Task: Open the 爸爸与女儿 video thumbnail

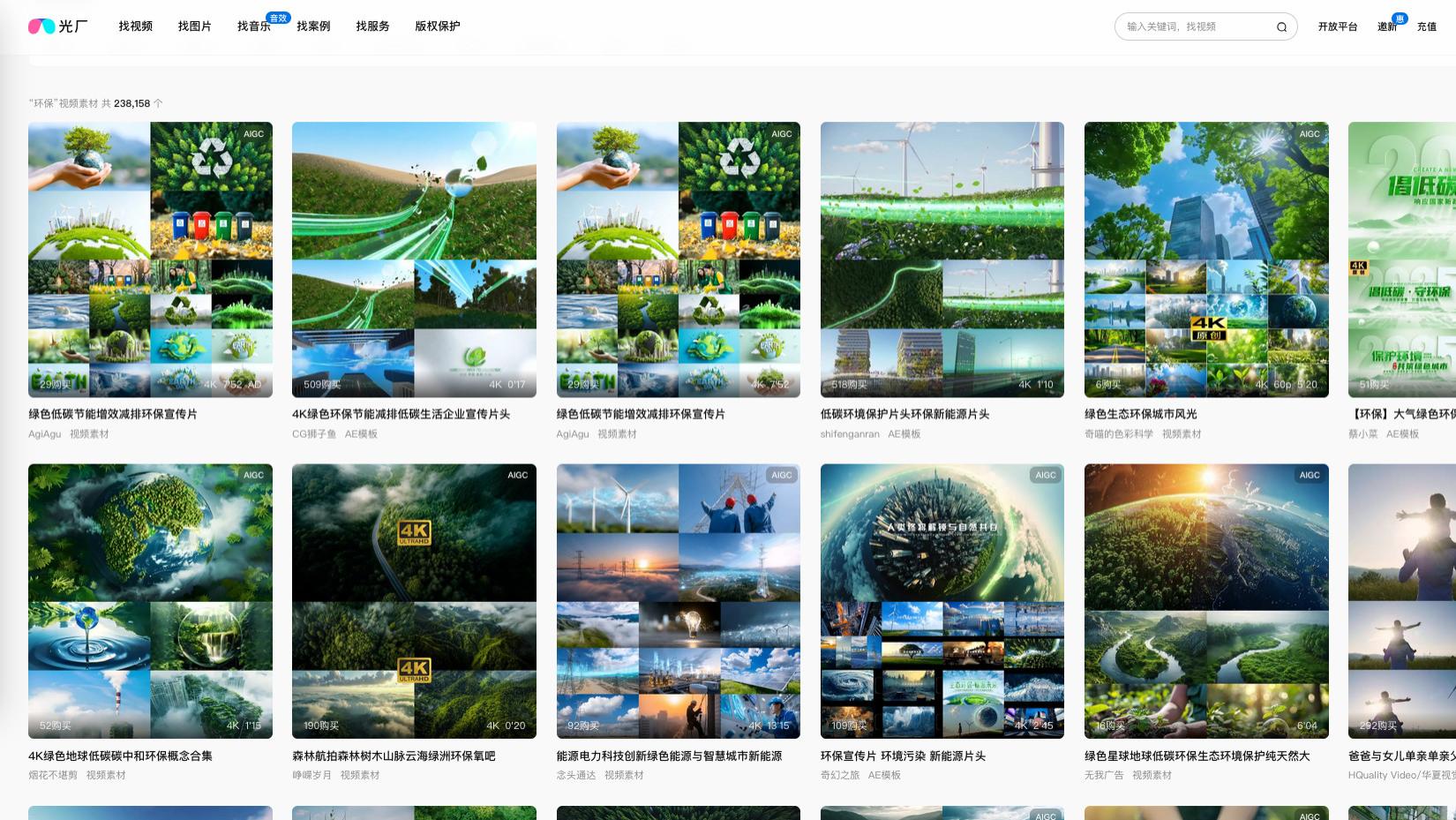Action: click(x=1402, y=601)
